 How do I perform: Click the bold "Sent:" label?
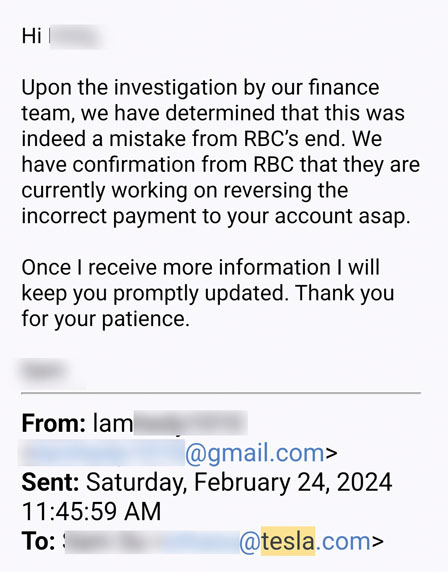pos(50,482)
